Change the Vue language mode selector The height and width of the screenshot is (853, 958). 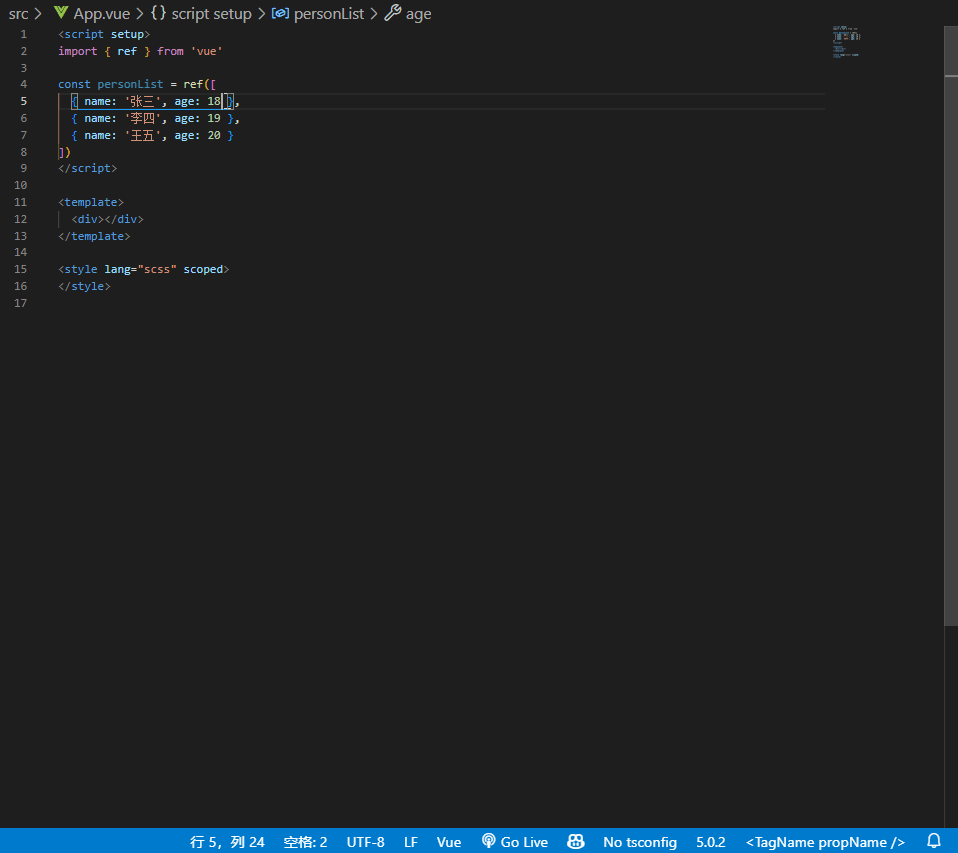(x=449, y=842)
